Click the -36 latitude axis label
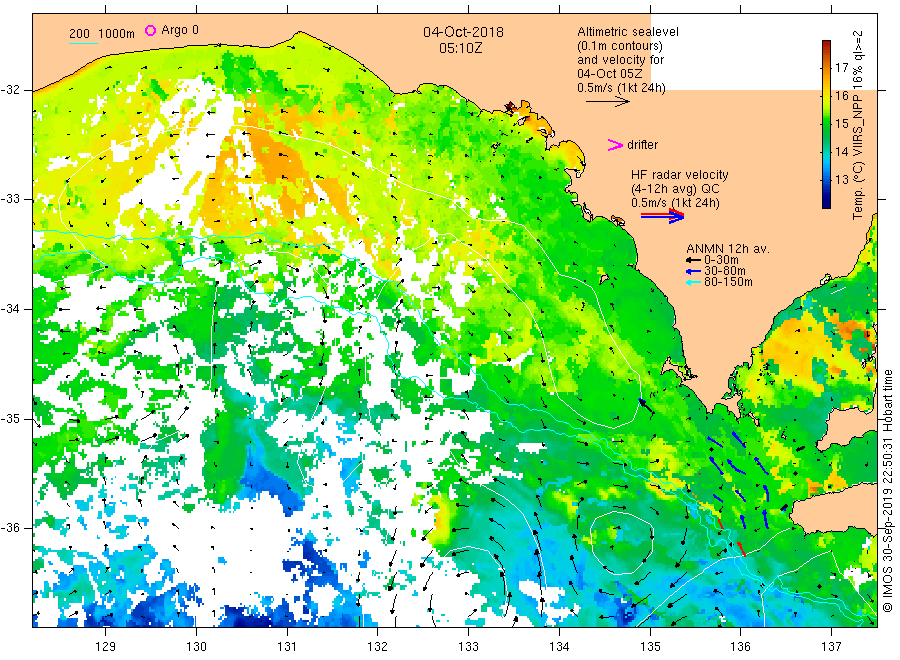Image resolution: width=900 pixels, height=660 pixels. 11,527
